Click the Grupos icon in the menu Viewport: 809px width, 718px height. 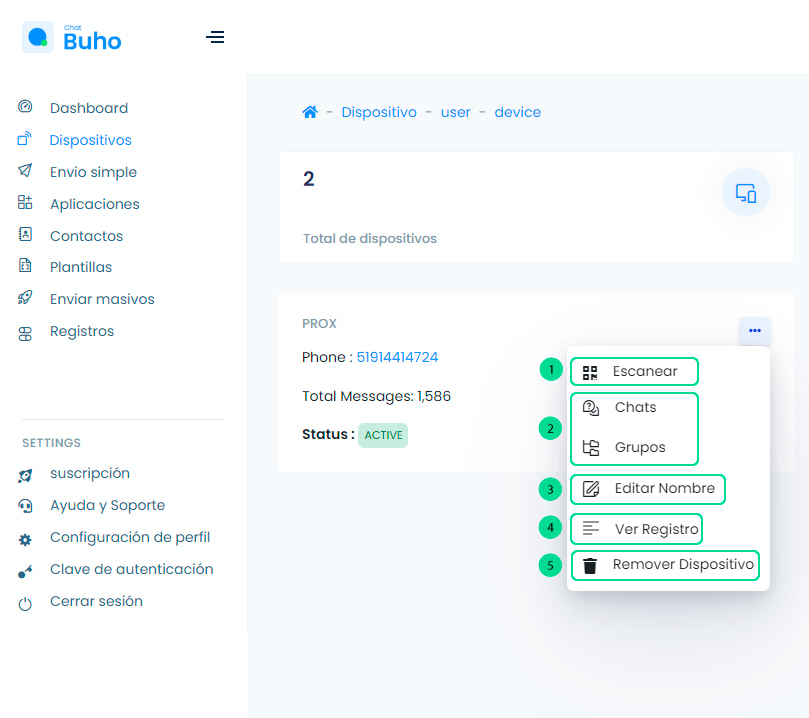click(x=591, y=447)
